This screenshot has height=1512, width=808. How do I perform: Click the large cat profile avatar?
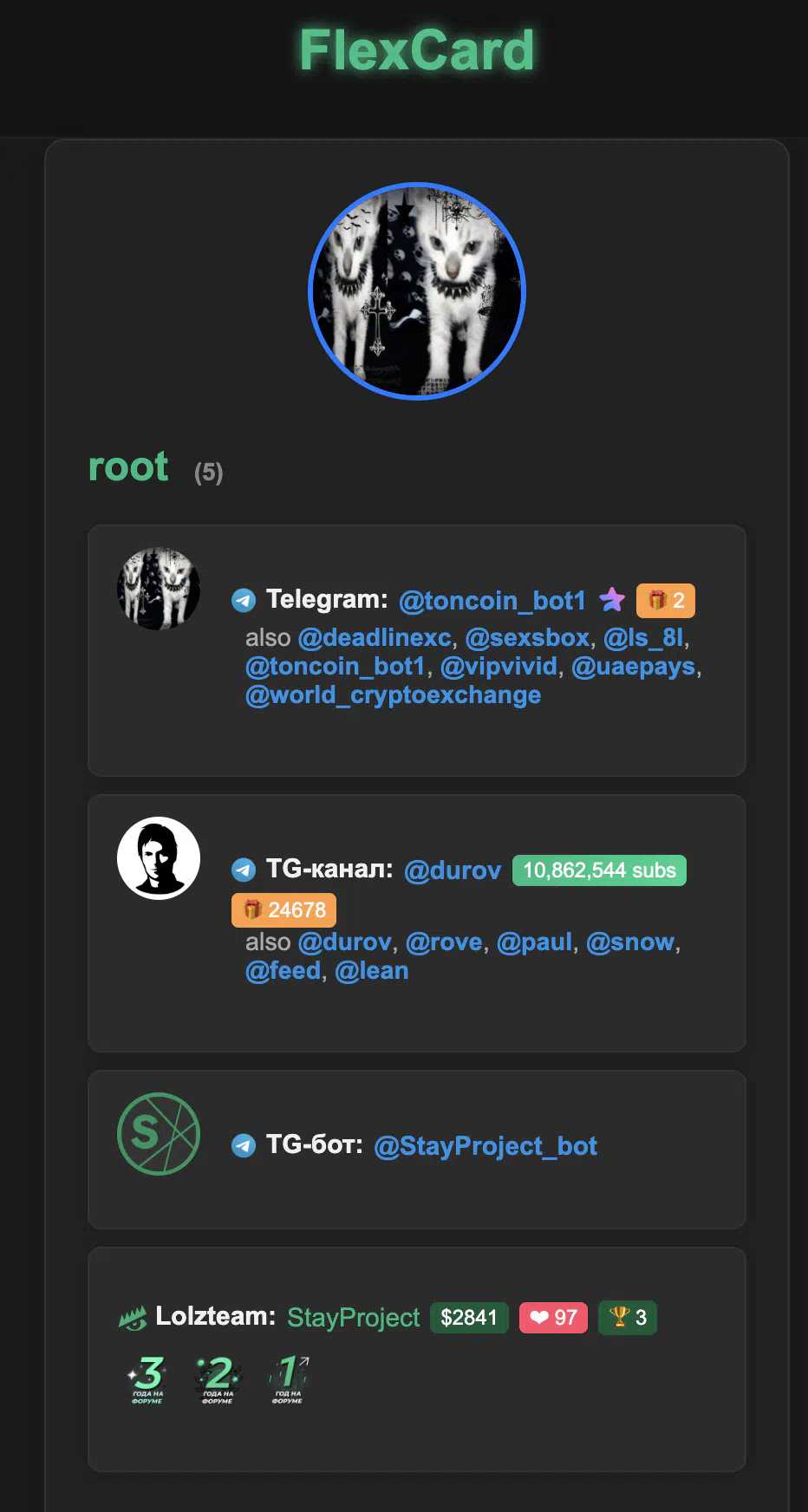tap(417, 291)
